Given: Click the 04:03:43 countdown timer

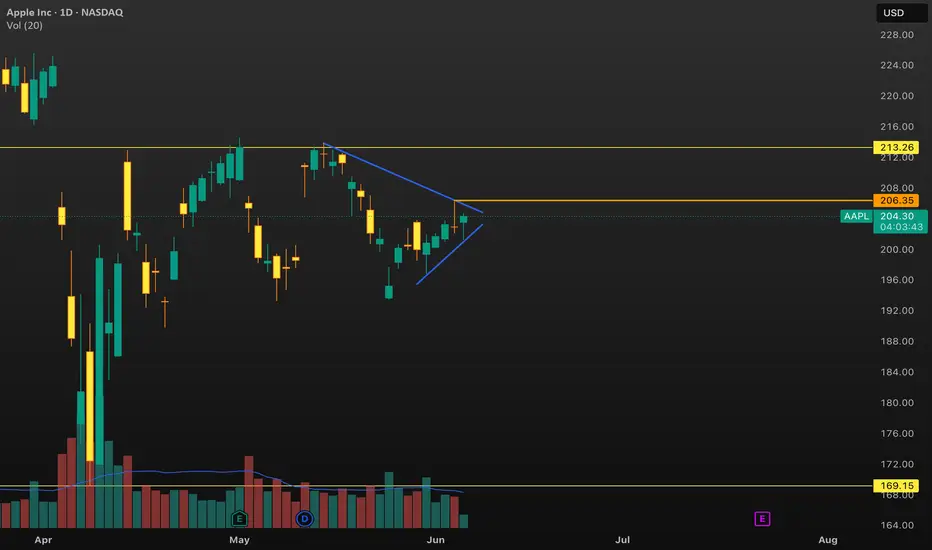Looking at the screenshot, I should pos(901,227).
